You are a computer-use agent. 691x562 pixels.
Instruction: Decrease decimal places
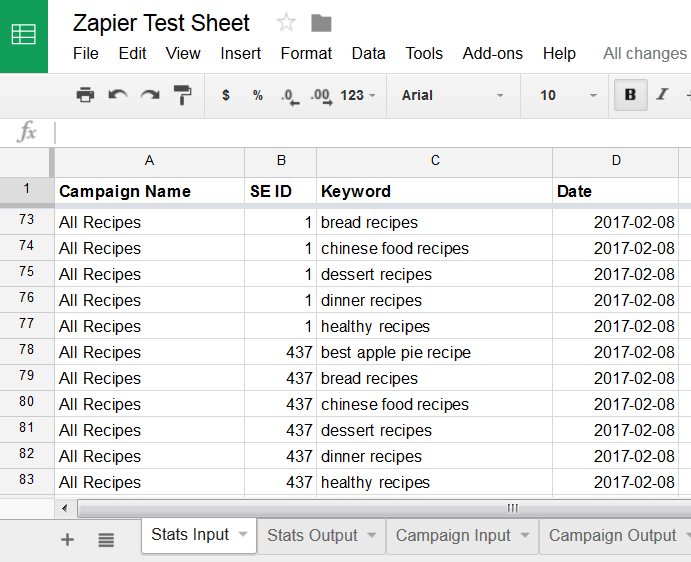289,95
